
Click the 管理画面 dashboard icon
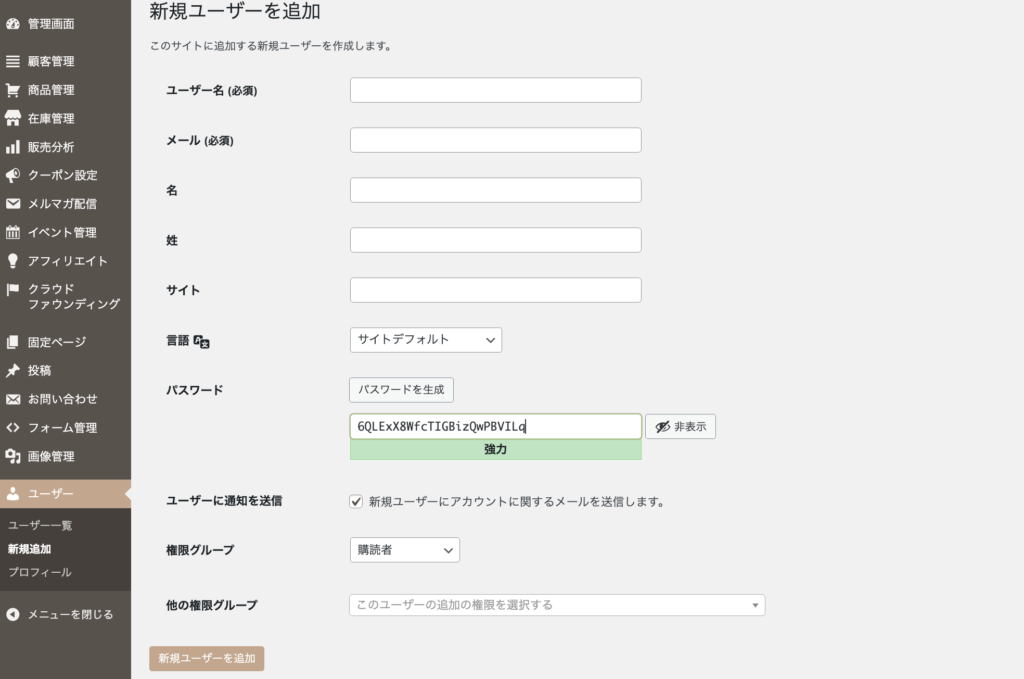(13, 23)
